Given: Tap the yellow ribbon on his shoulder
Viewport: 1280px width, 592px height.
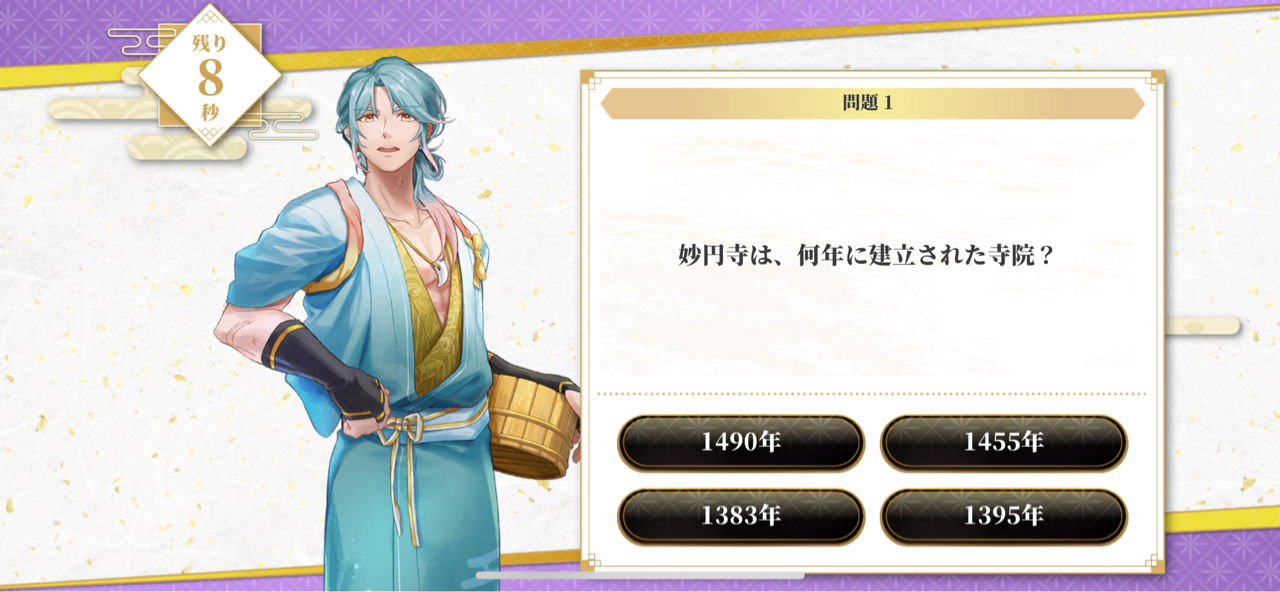Looking at the screenshot, I should tap(478, 253).
